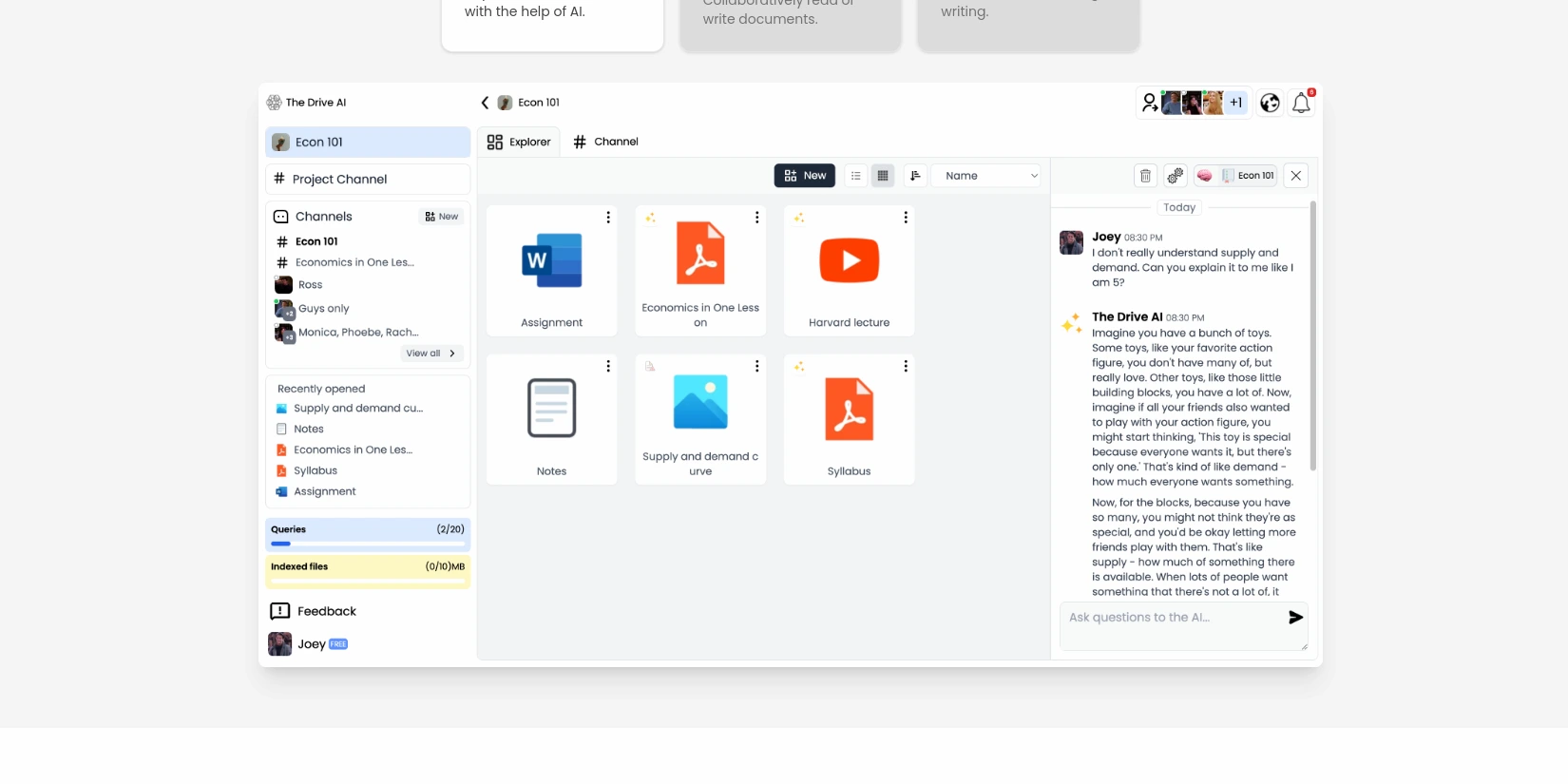The image size is (1568, 784).
Task: Delete chat using the trash icon
Action: click(1145, 176)
